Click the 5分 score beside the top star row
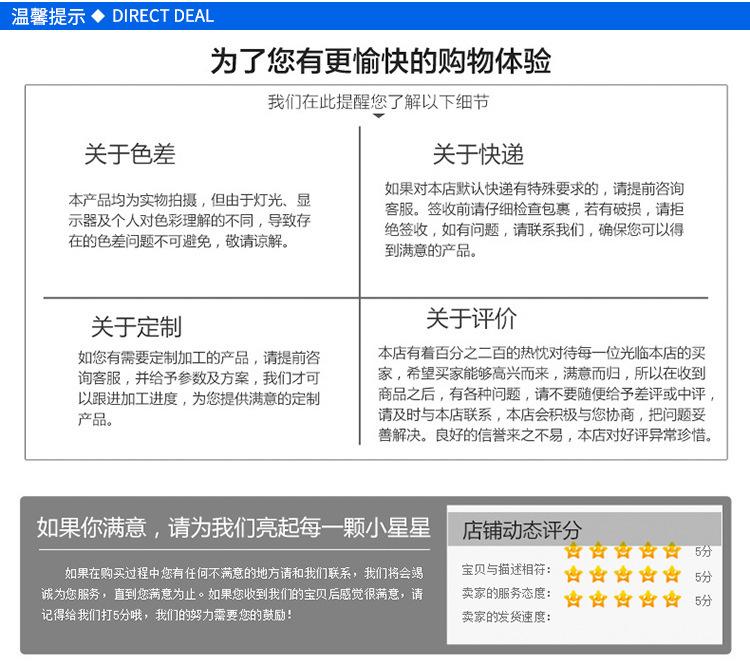Viewport: 750px width, 670px height. point(704,552)
